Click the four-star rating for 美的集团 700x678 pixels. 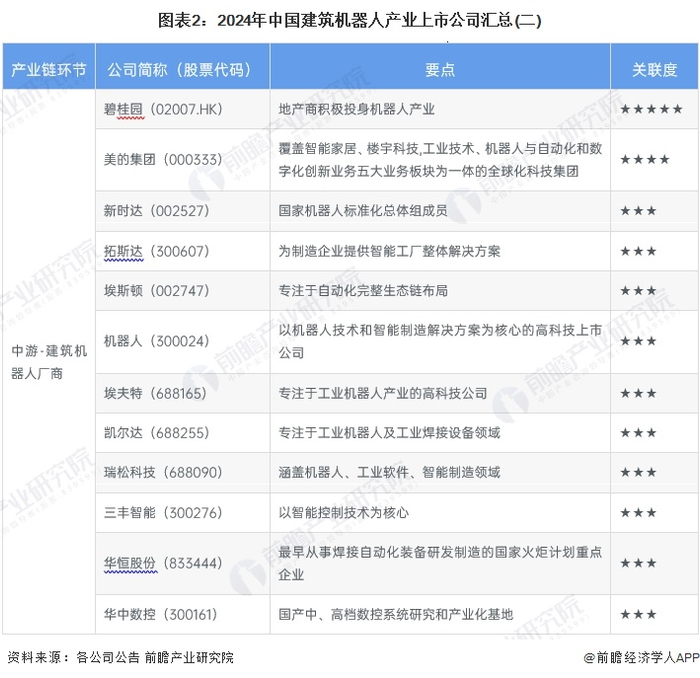pos(645,159)
